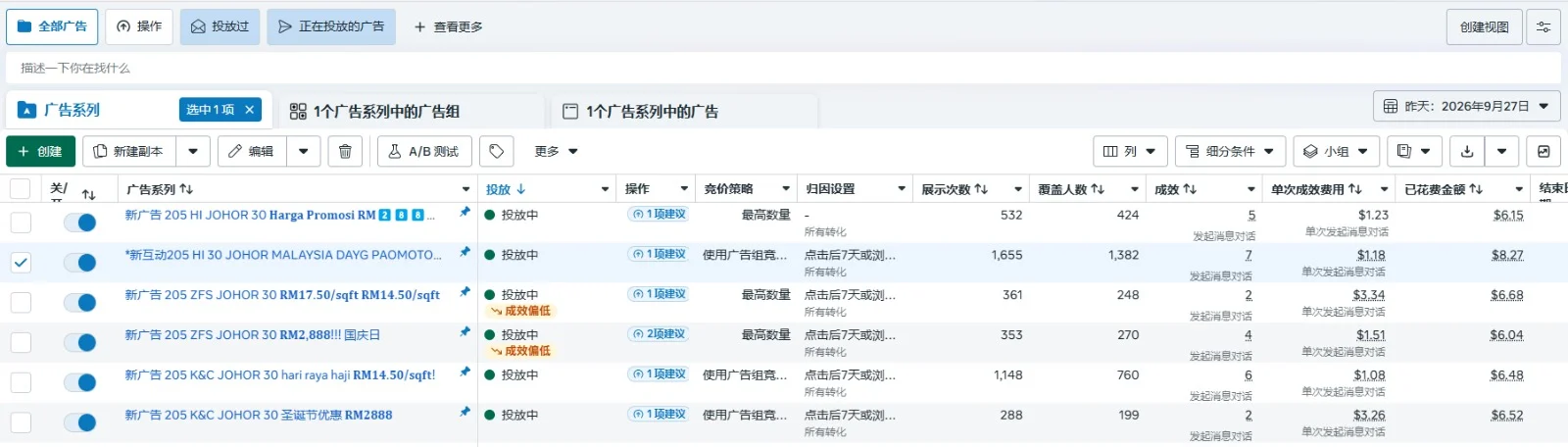Click the green 创建 button
This screenshot has height=447, width=1568.
pos(40,151)
